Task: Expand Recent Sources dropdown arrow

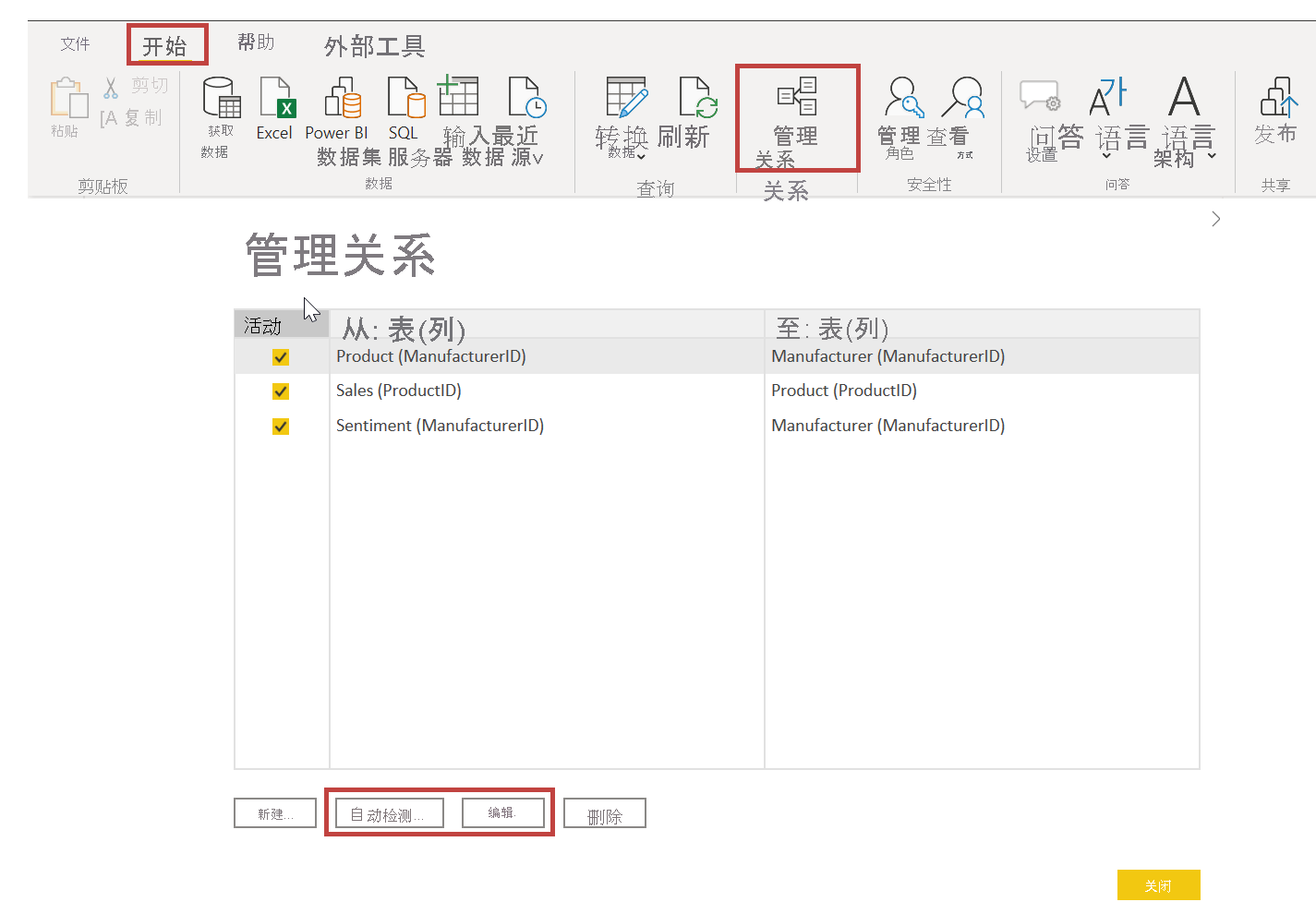Action: click(x=537, y=159)
